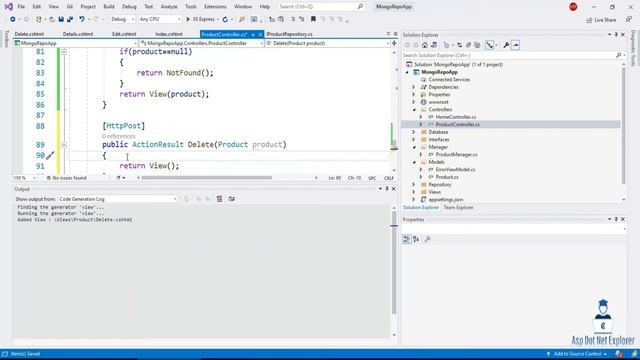Toggle Word Wrap in Output panel

click(x=232, y=199)
